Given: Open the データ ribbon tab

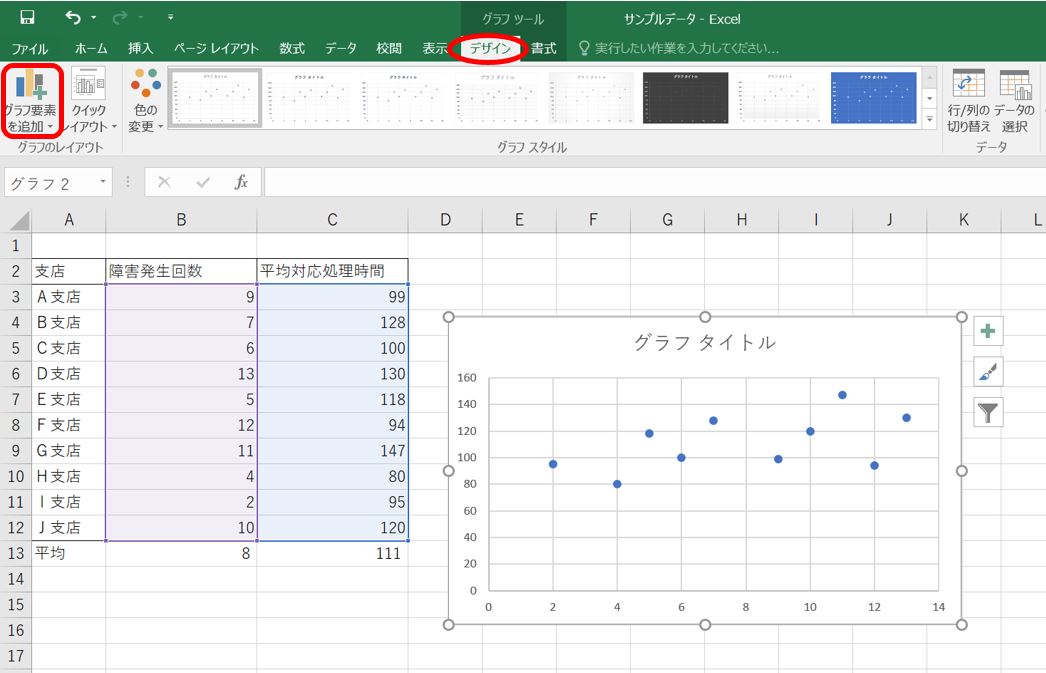Looking at the screenshot, I should tap(340, 48).
